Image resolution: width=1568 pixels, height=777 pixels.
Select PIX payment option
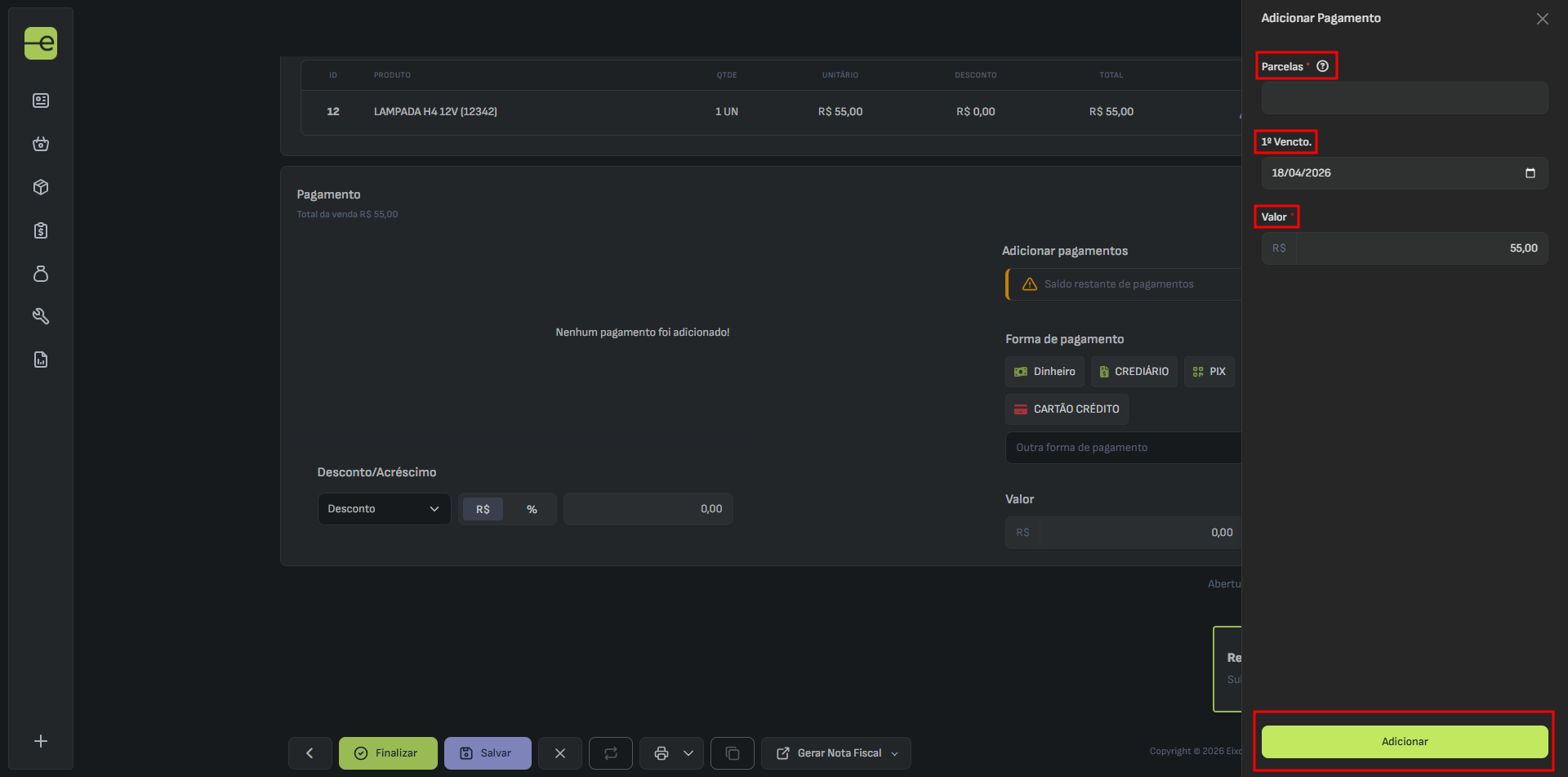pos(1209,372)
